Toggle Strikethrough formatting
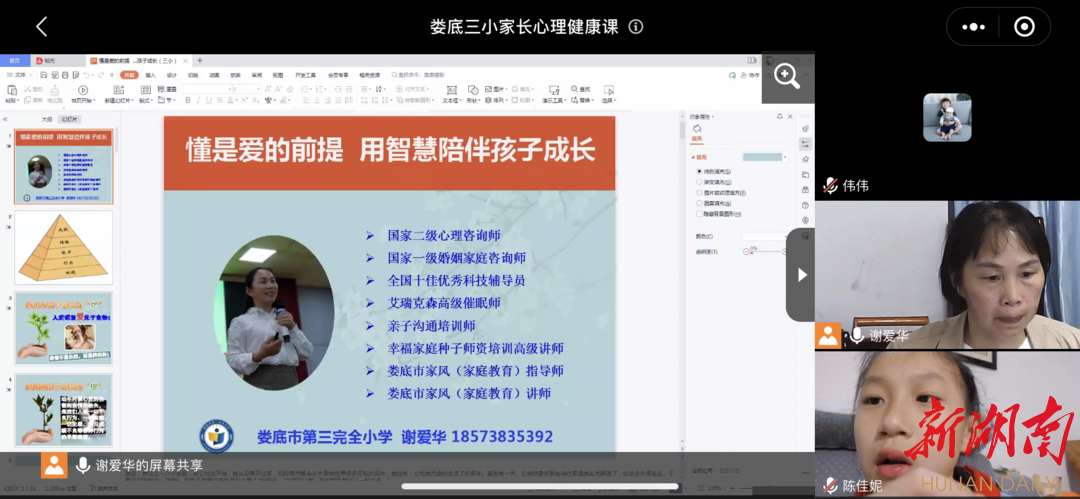Image resolution: width=1080 pixels, height=499 pixels. pos(220,100)
